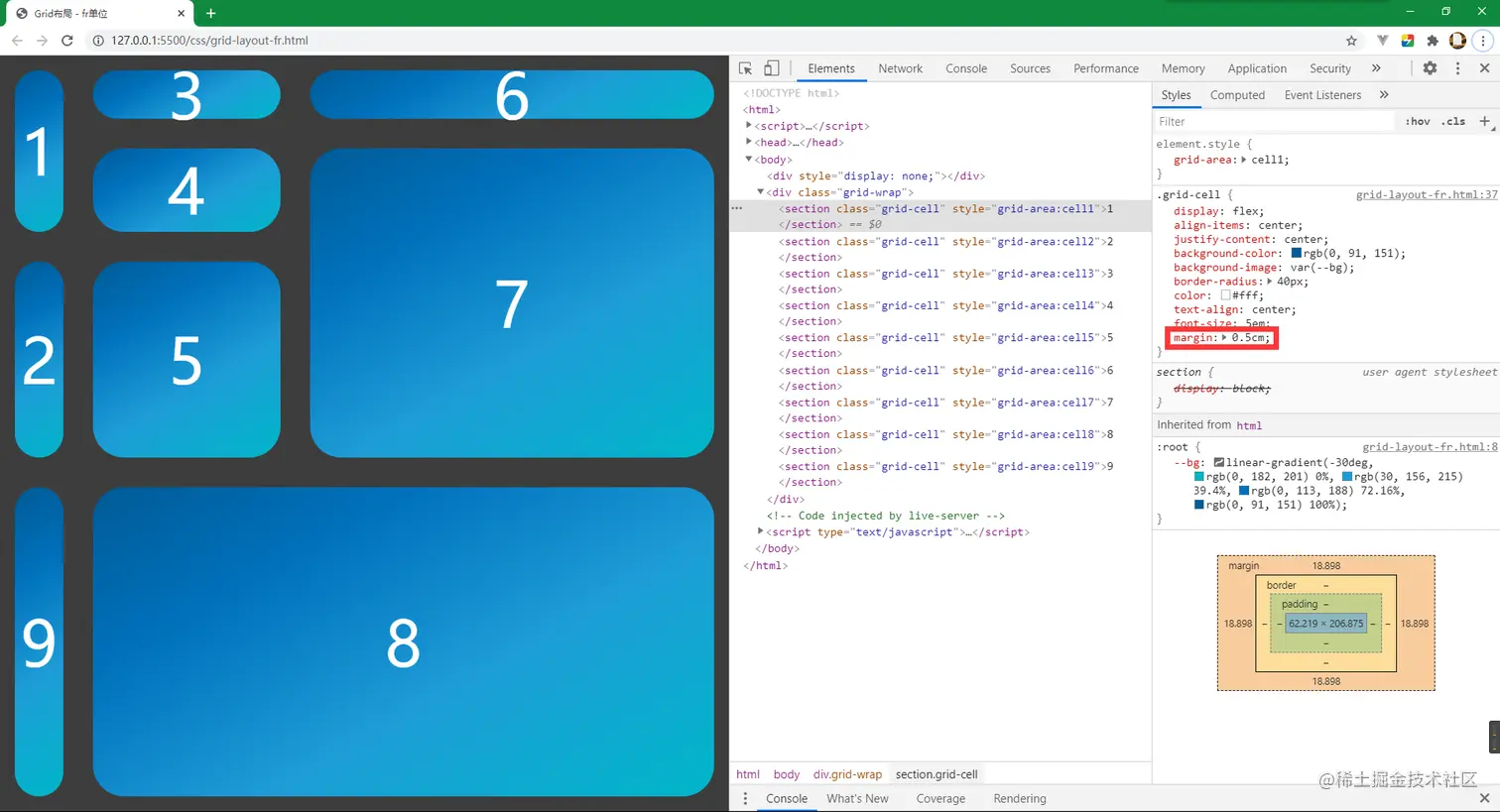The height and width of the screenshot is (812, 1500).
Task: Close the DevTools panel
Action: click(x=1484, y=68)
